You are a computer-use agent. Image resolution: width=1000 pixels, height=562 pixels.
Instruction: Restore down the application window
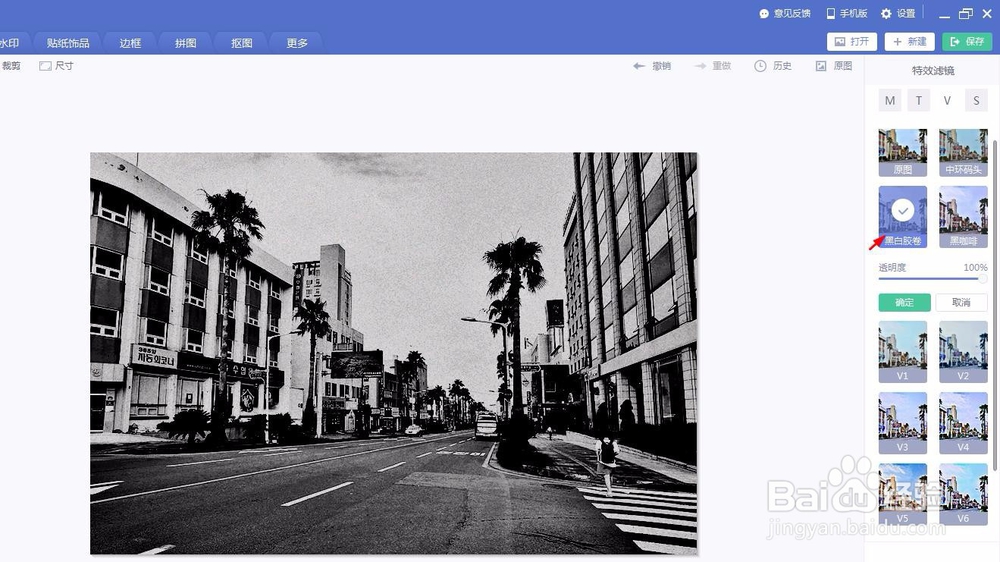[x=966, y=13]
